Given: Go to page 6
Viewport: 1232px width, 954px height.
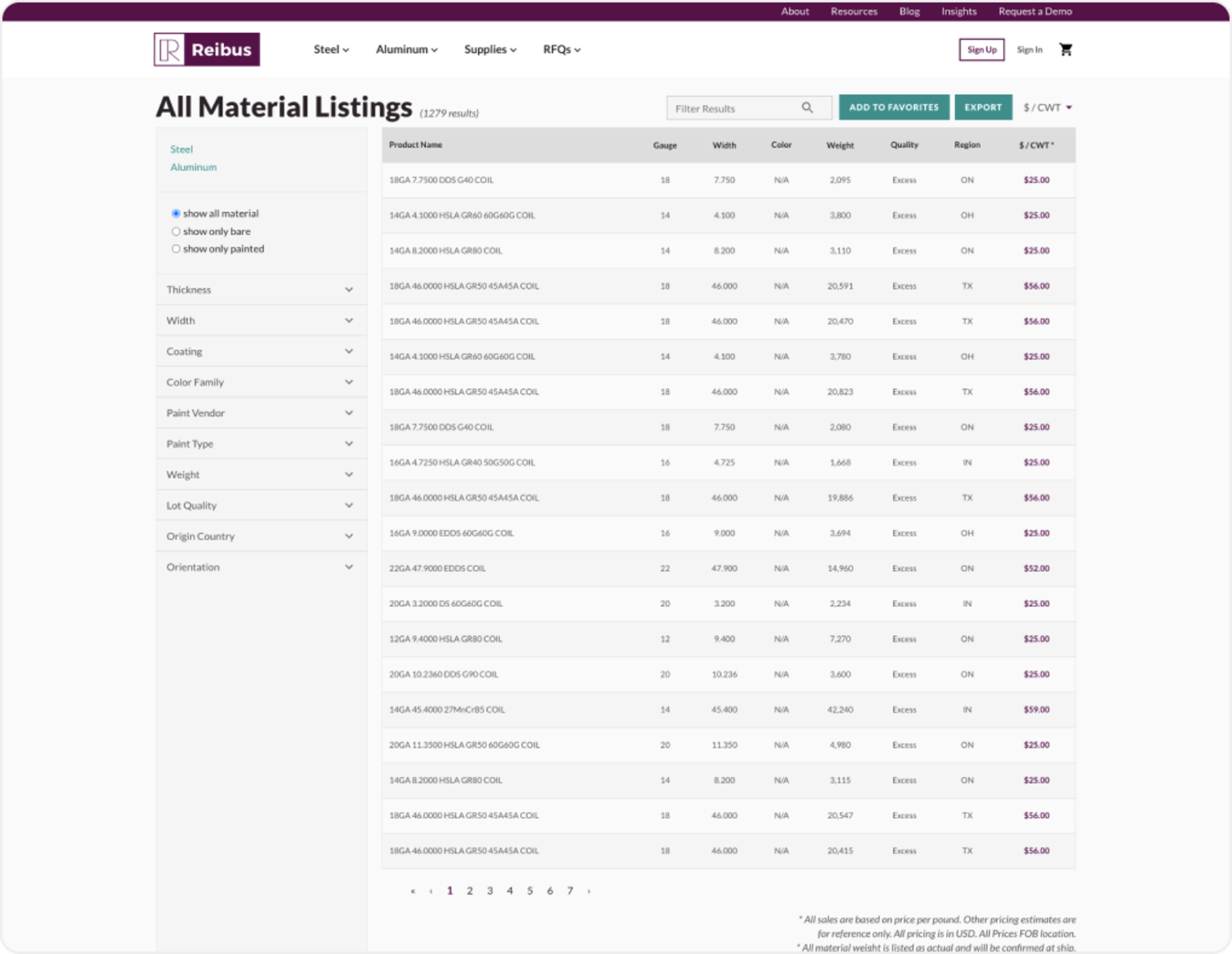Looking at the screenshot, I should coord(550,890).
